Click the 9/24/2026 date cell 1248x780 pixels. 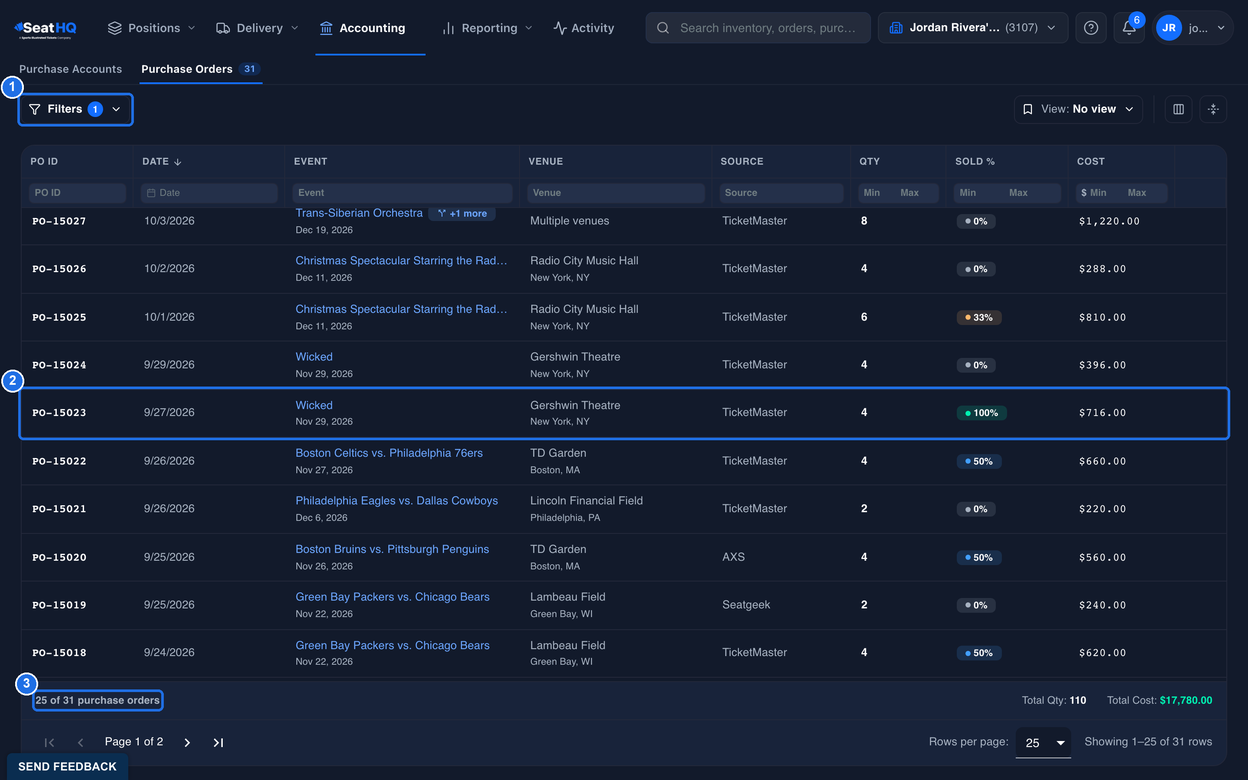pyautogui.click(x=169, y=653)
